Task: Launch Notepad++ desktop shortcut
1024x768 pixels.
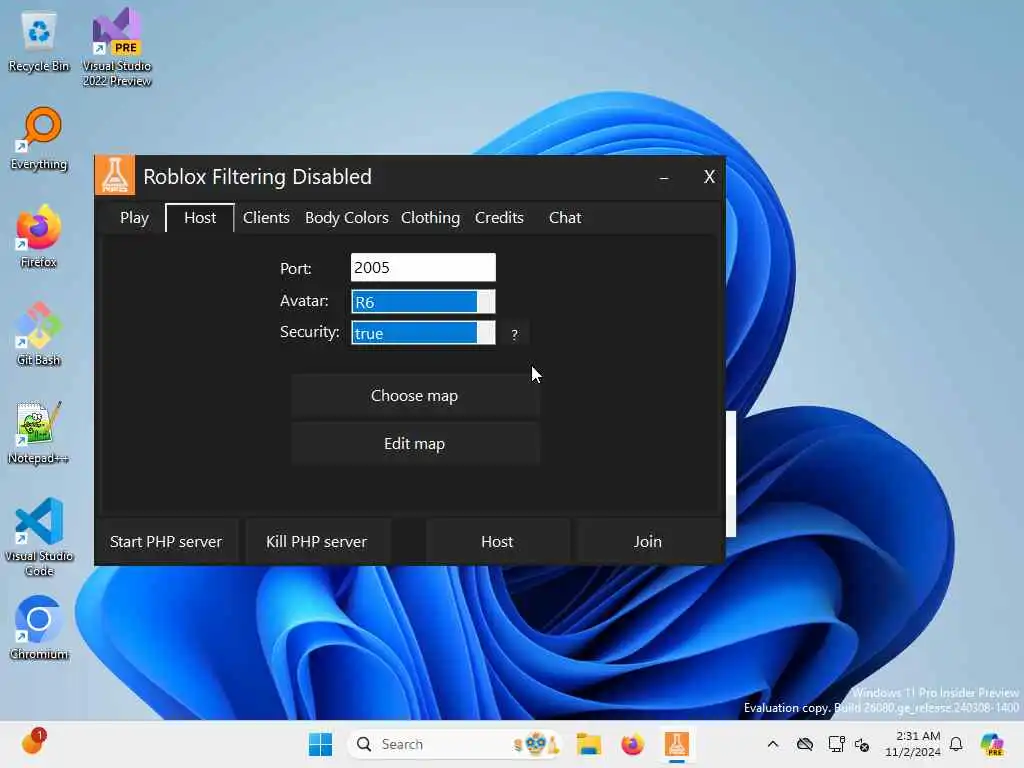Action: point(39,432)
